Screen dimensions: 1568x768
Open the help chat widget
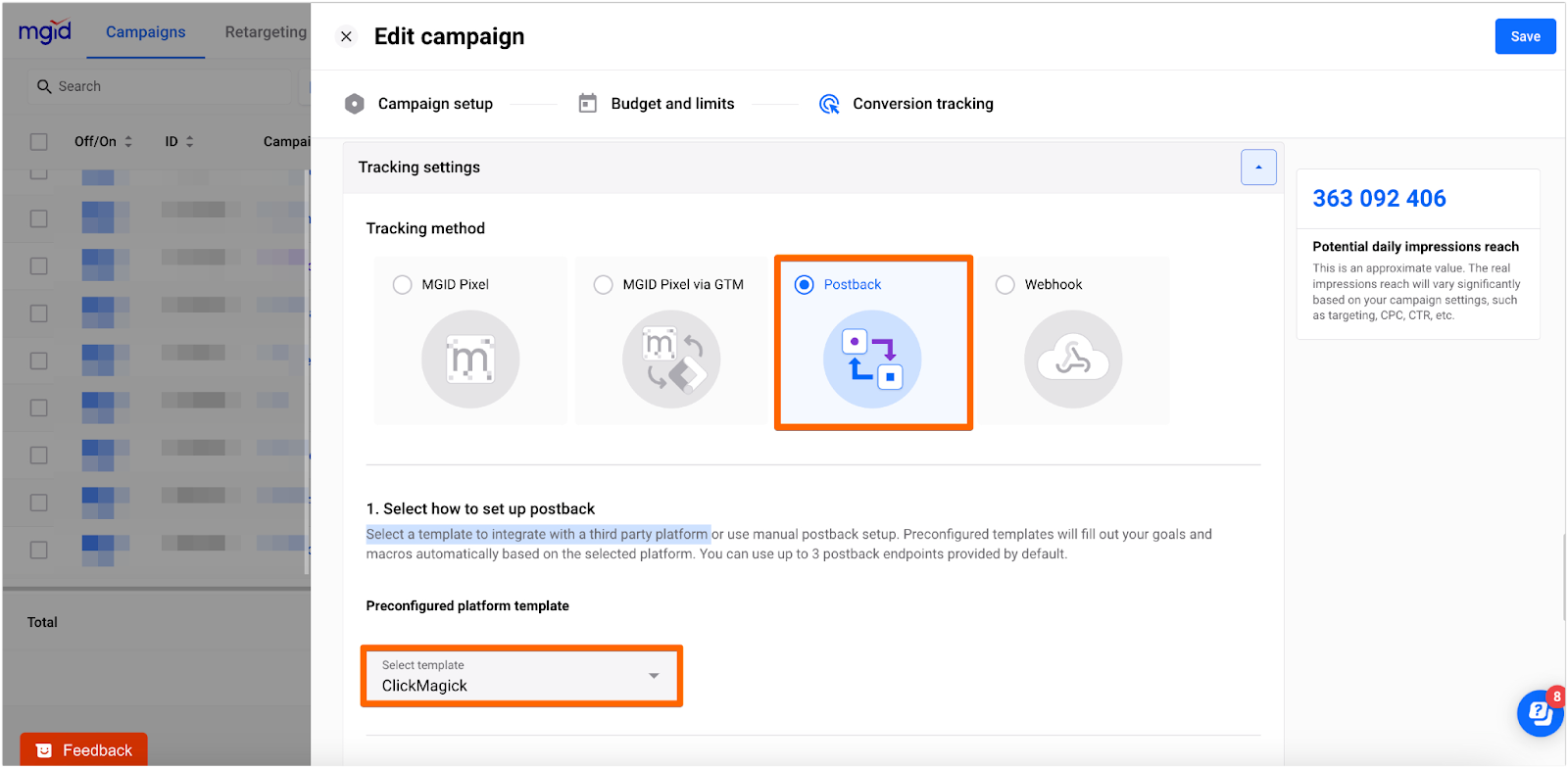click(1540, 713)
